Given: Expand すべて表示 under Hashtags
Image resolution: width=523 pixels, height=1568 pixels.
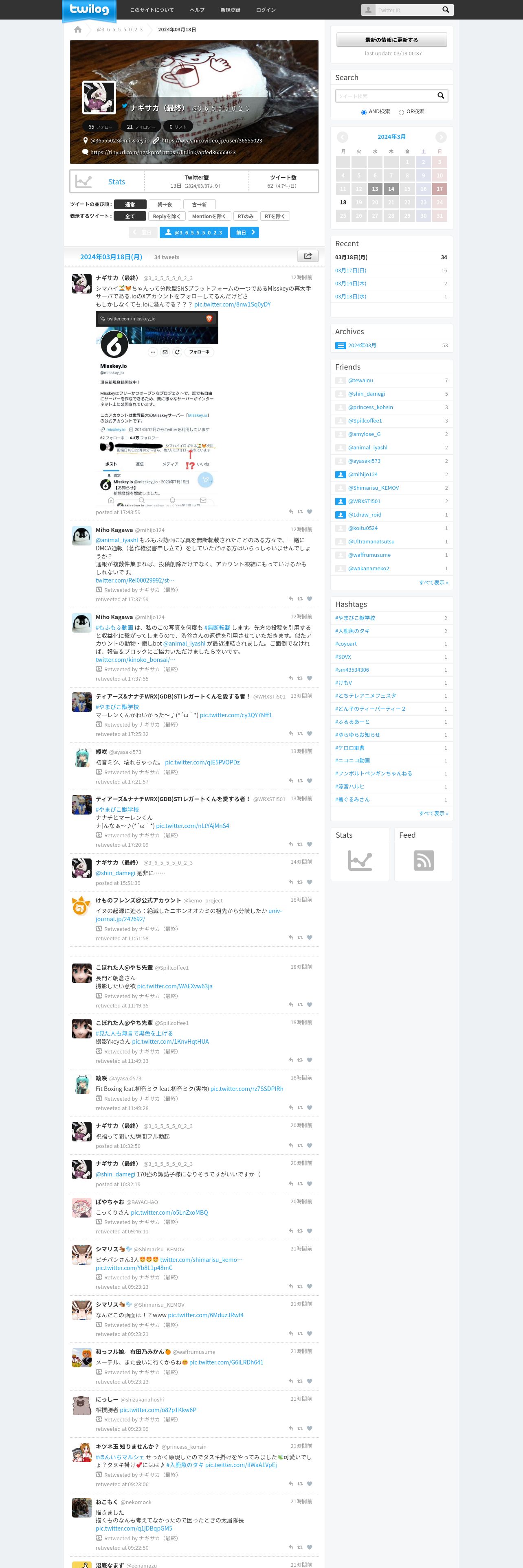Looking at the screenshot, I should coord(433,813).
